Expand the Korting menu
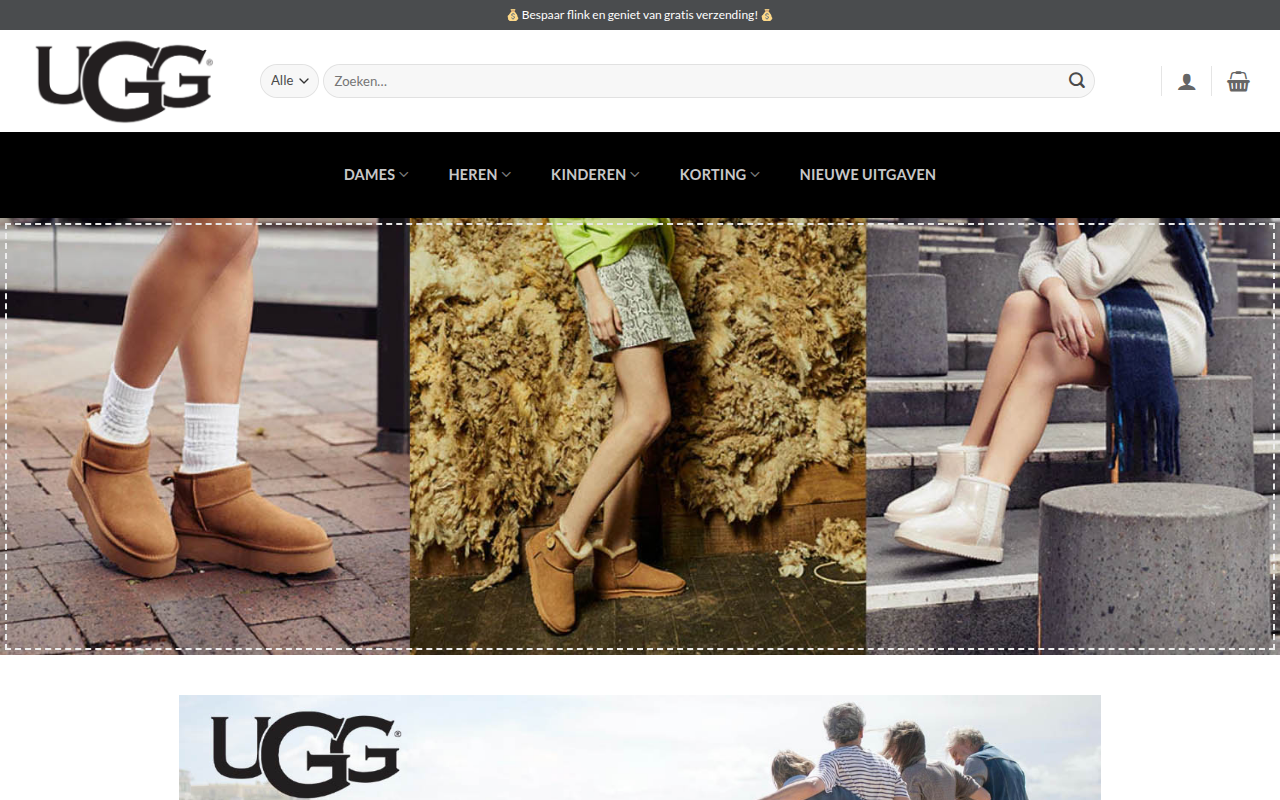 click(x=720, y=174)
